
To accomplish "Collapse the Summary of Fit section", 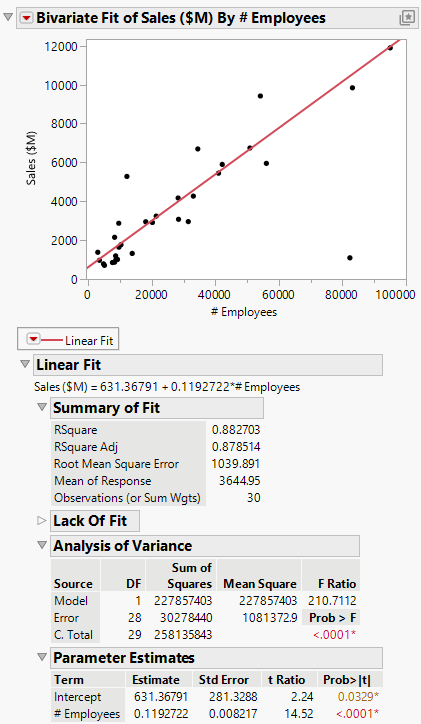I will [42, 407].
